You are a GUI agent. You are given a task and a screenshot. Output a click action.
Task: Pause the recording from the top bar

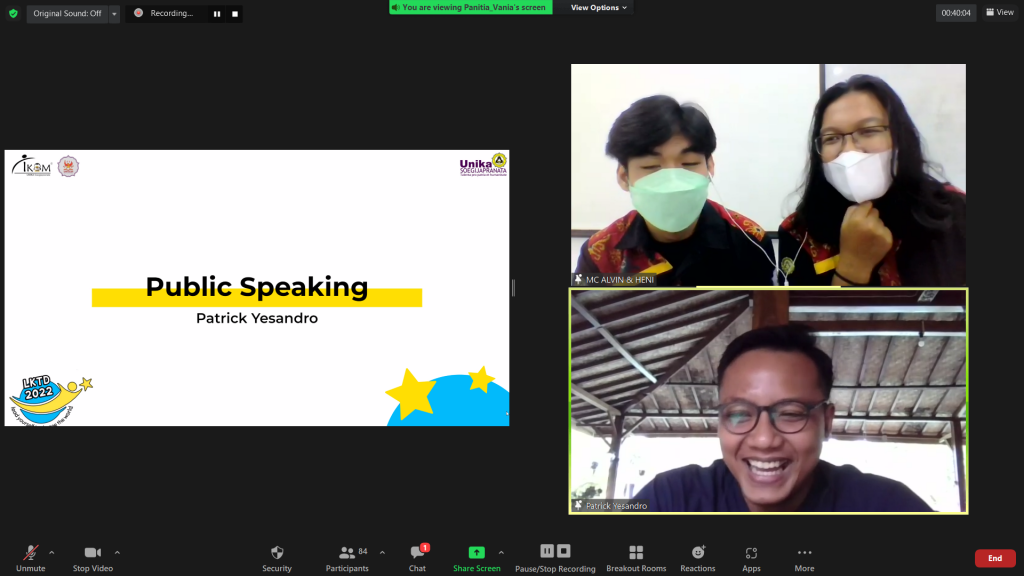pyautogui.click(x=217, y=14)
